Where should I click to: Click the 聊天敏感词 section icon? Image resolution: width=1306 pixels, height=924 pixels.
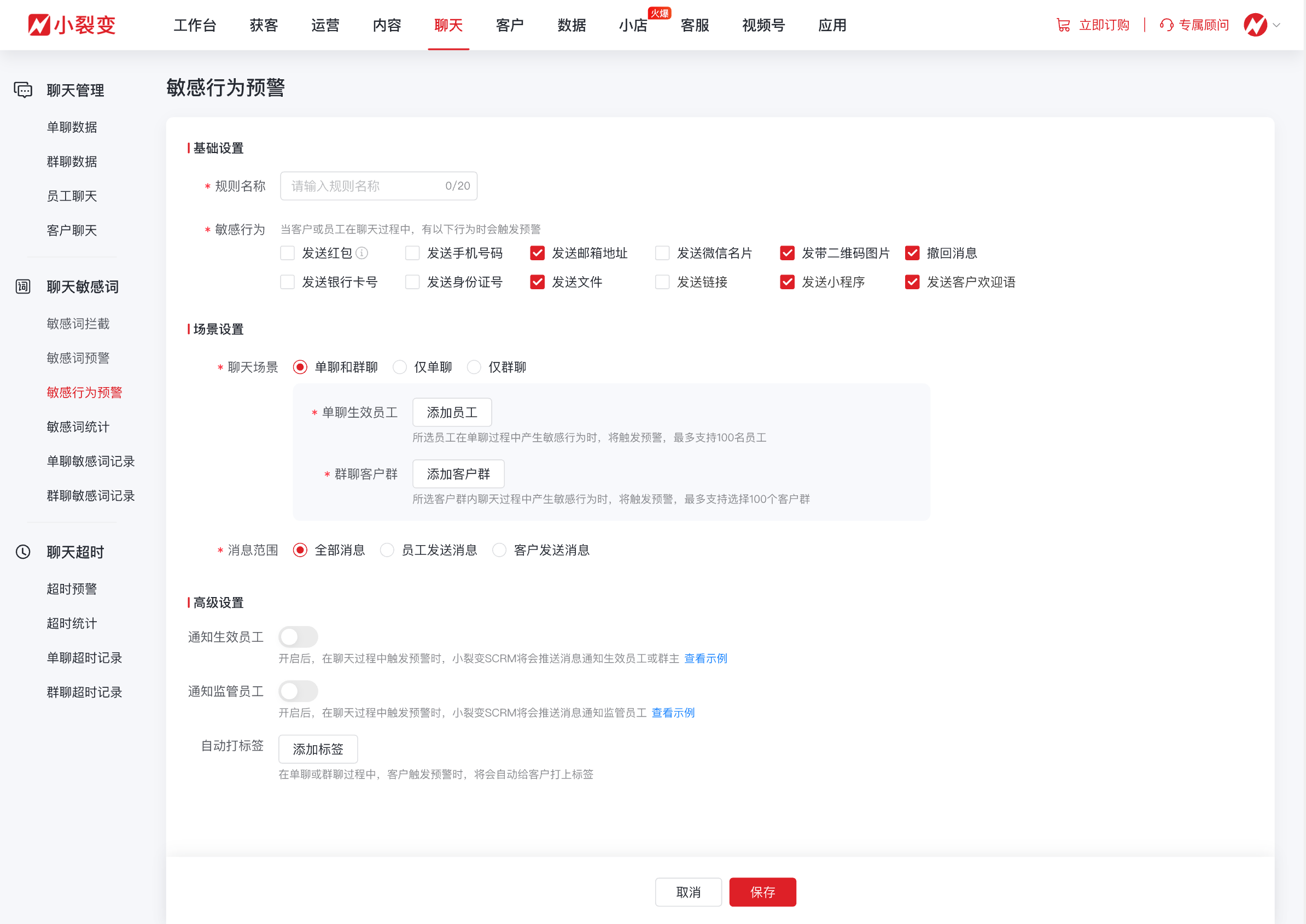point(23,286)
